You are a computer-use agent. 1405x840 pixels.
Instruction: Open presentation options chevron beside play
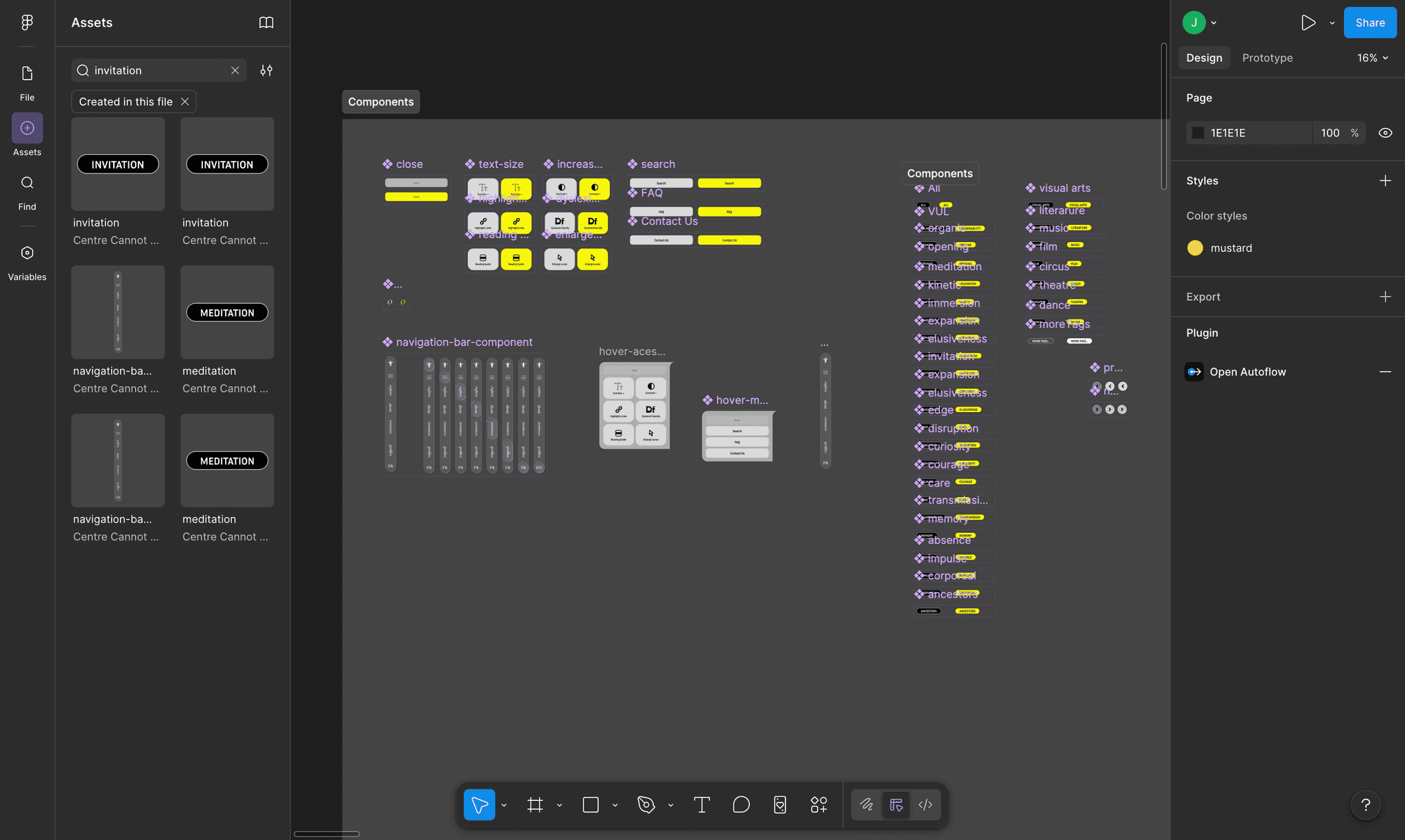1332,23
